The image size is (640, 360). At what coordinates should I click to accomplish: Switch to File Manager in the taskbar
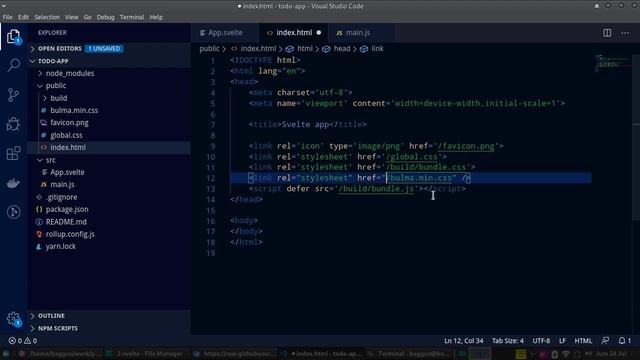click(145, 353)
